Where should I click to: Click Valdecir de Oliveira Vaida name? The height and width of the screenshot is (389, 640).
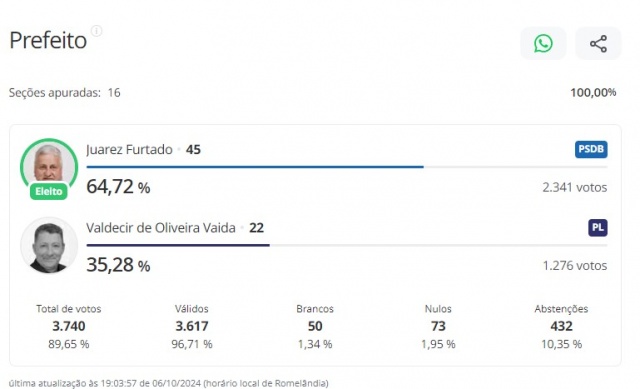coord(161,228)
